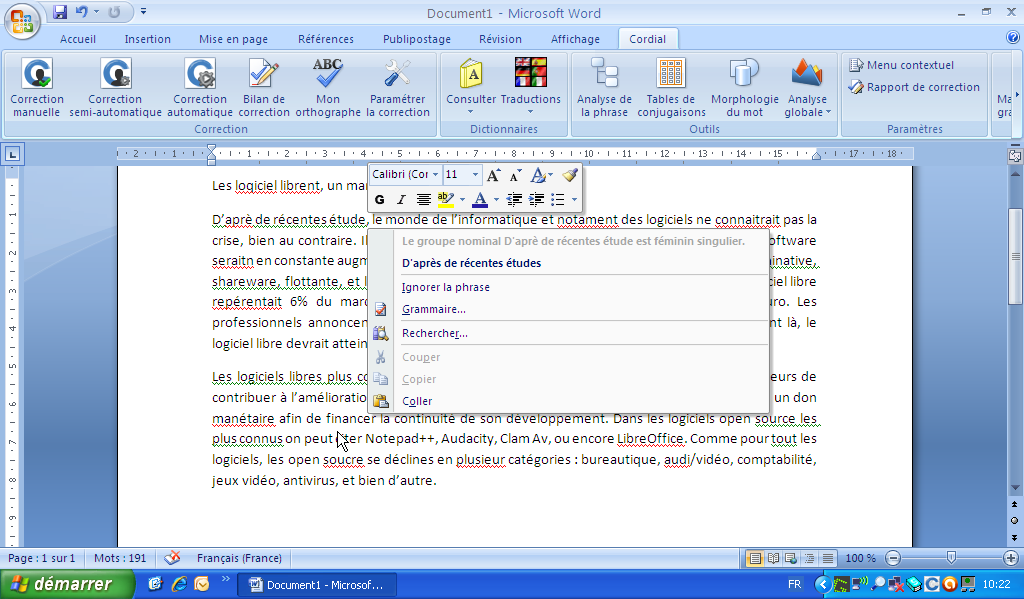Switch to the Insertion tab
The image size is (1024, 599).
148,39
